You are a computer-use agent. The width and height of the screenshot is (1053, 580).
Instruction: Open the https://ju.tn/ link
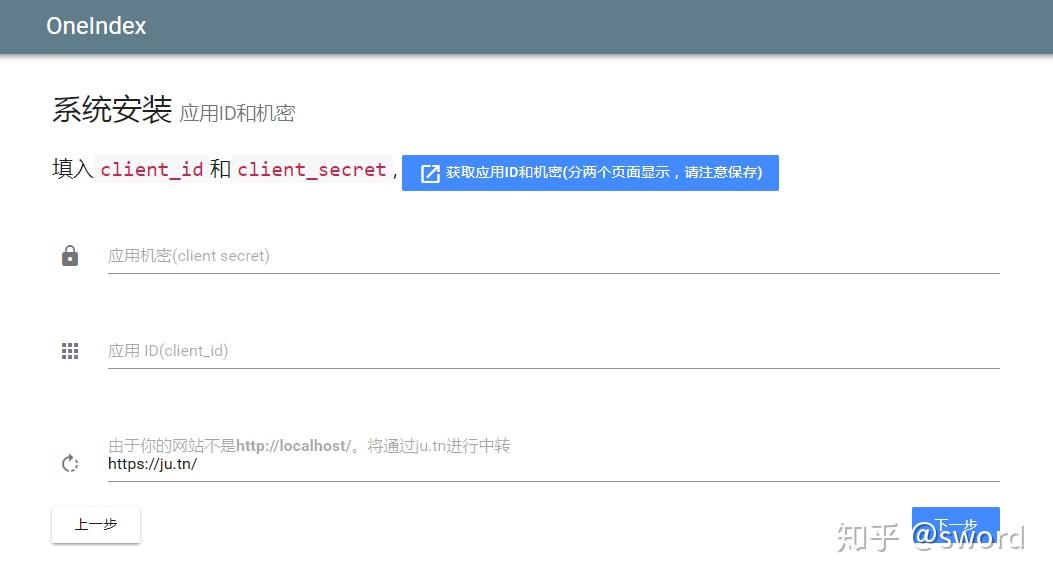[x=152, y=463]
